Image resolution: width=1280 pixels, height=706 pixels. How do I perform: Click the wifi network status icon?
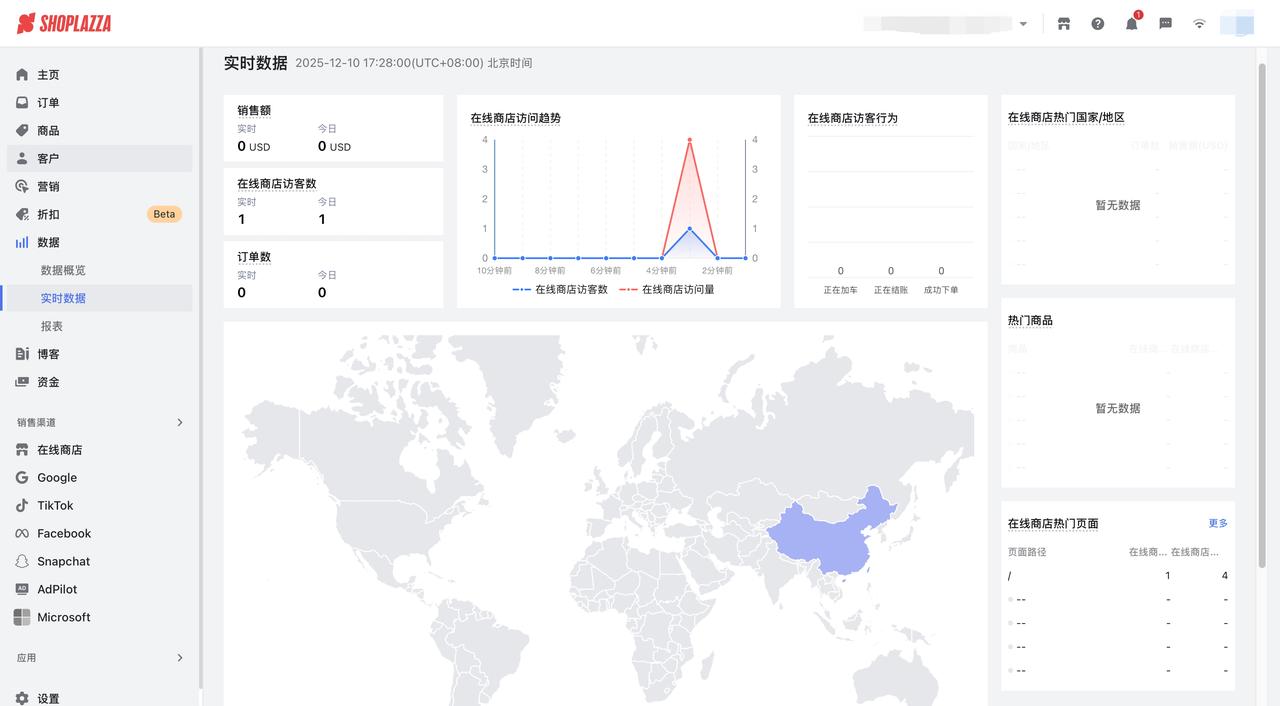(1199, 24)
